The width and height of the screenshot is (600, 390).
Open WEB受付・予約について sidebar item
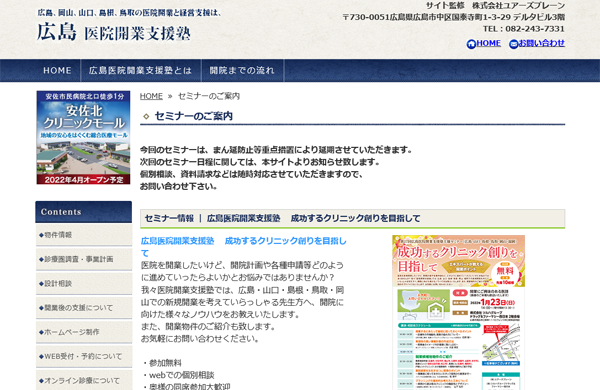click(x=84, y=356)
